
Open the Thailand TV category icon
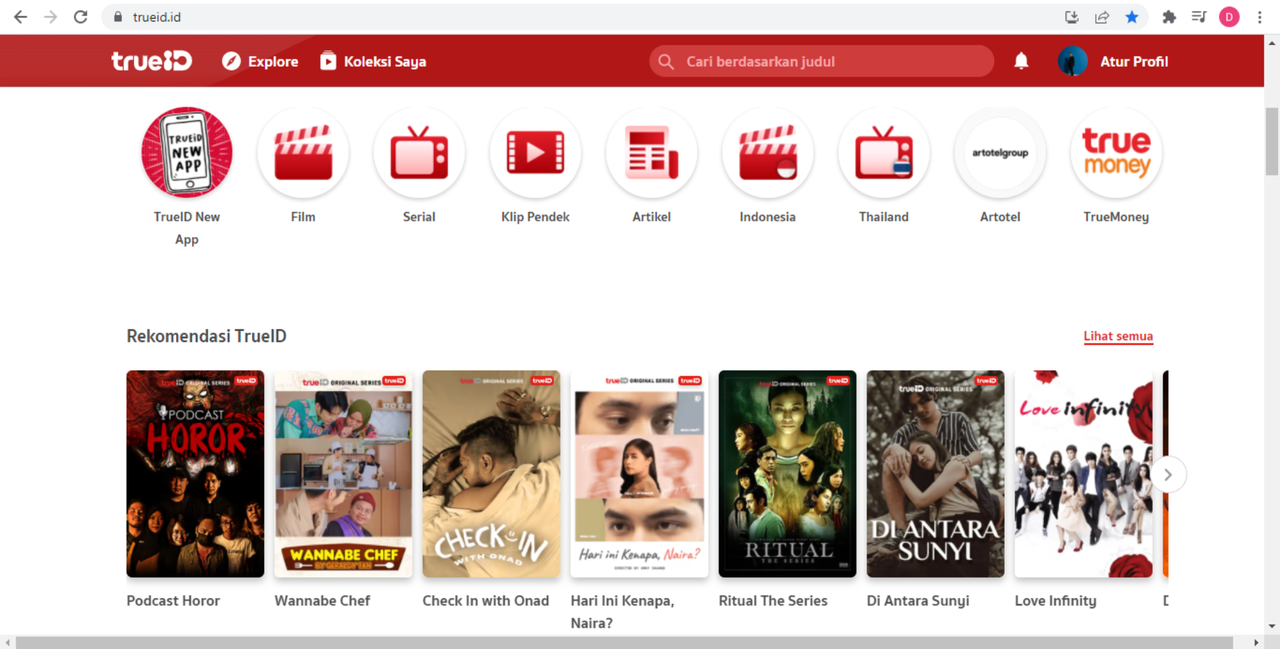tap(884, 153)
